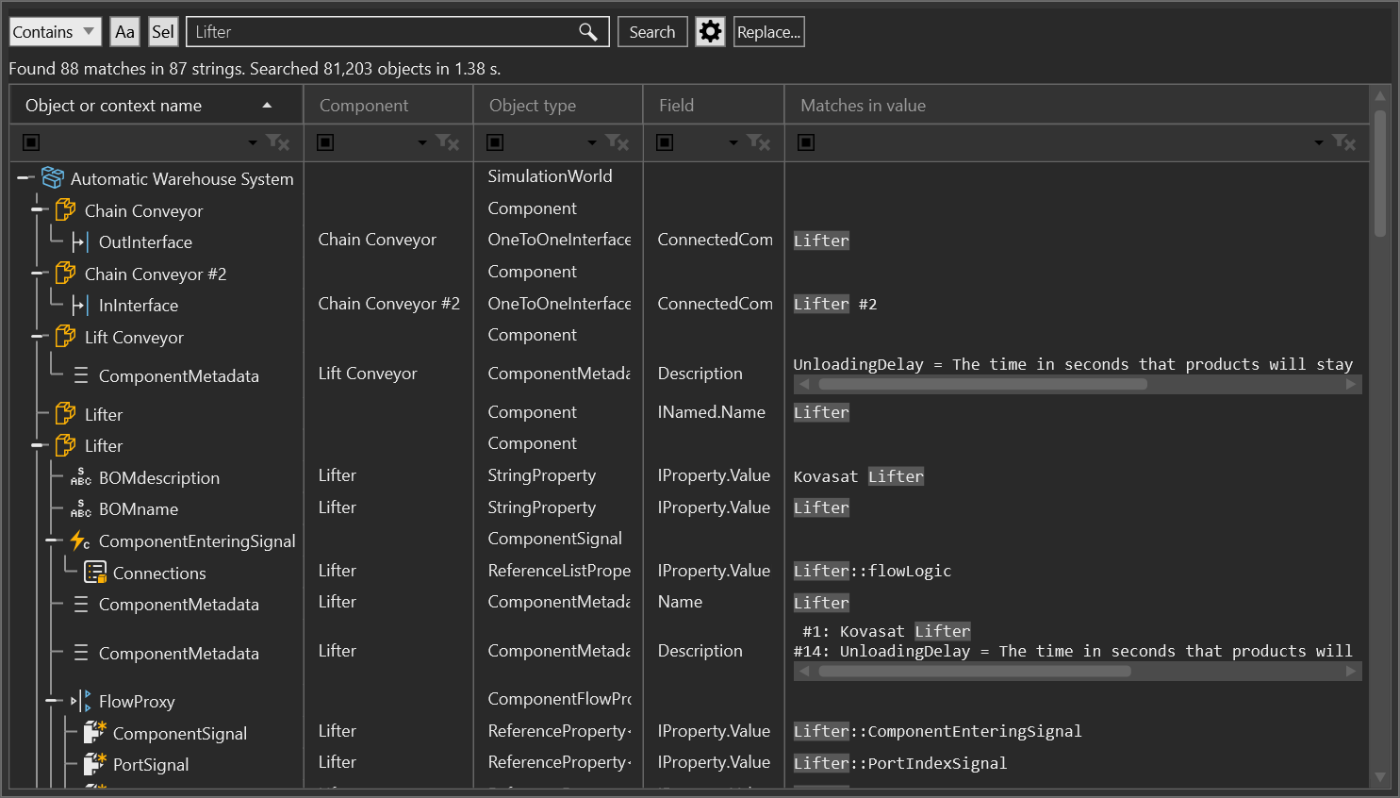This screenshot has width=1400, height=798.
Task: Click the BOMname string property icon
Action: (81, 509)
